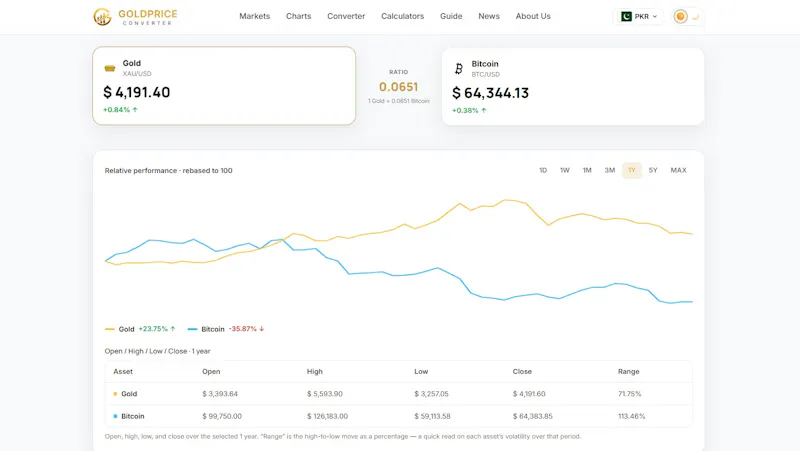800x451 pixels.
Task: Click the ratio value 0.0651
Action: pos(398,87)
